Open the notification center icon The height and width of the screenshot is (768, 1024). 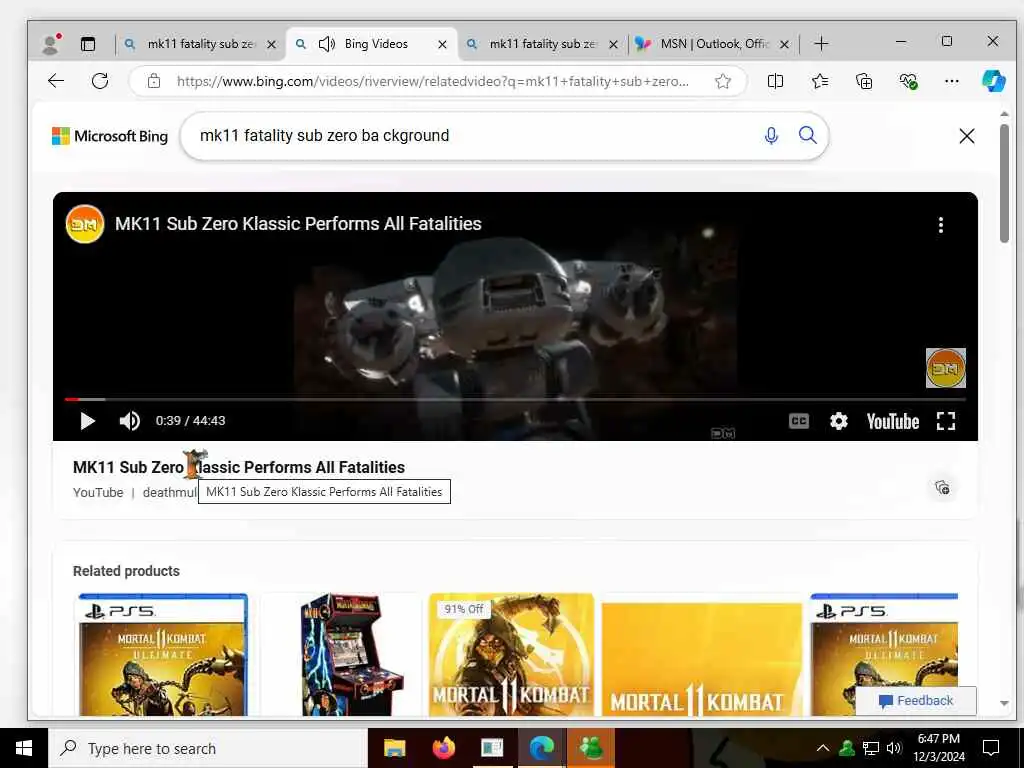pyautogui.click(x=991, y=748)
